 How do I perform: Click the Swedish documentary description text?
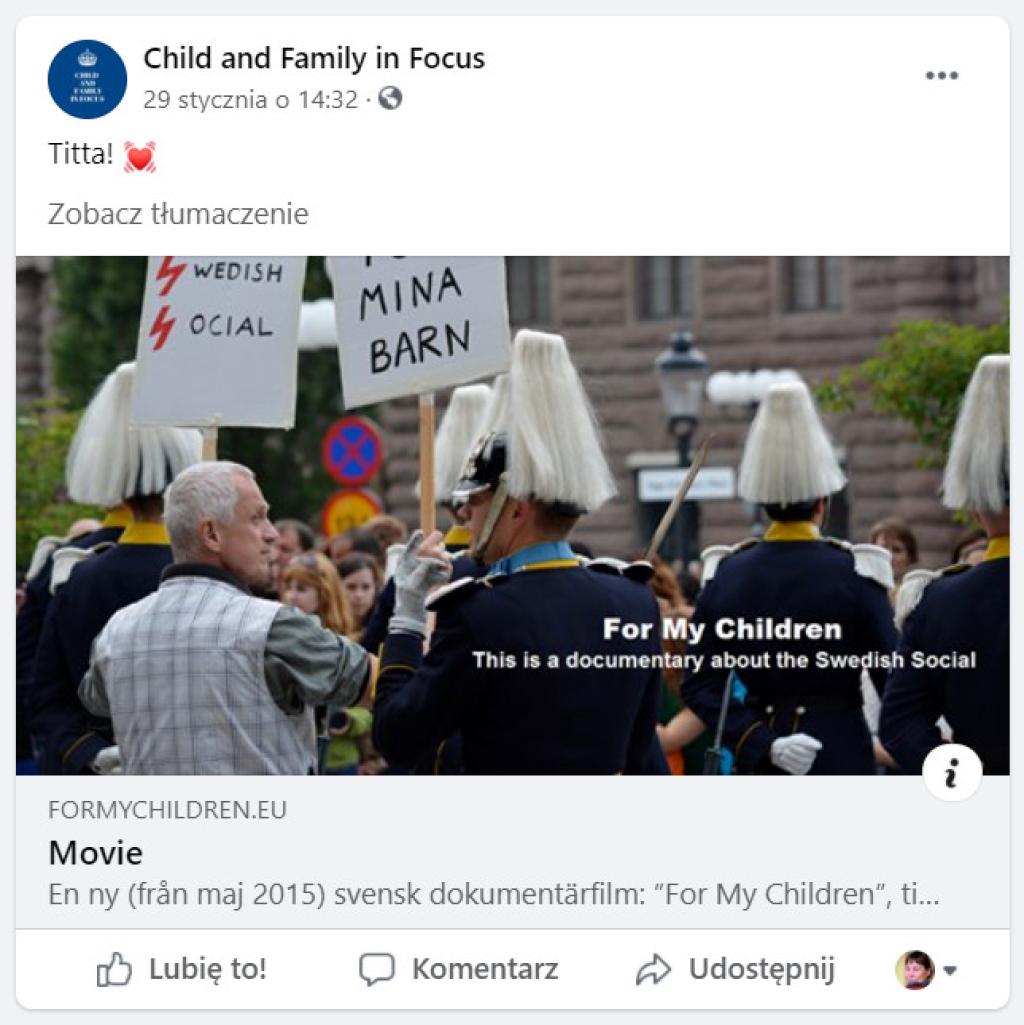pos(494,894)
